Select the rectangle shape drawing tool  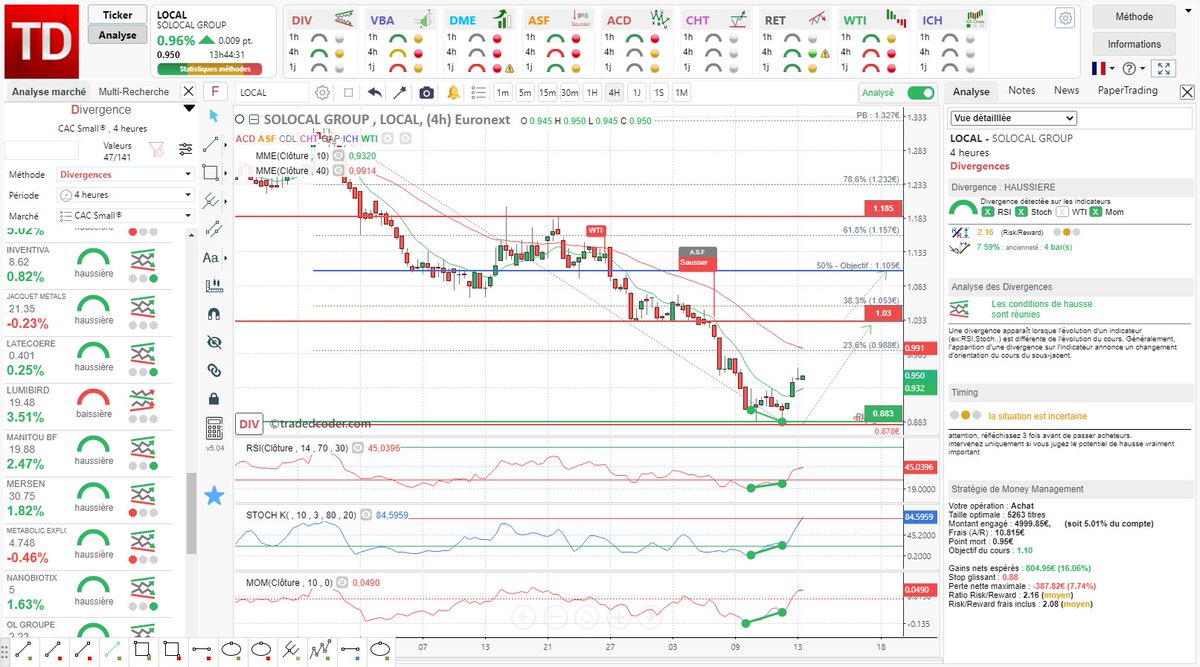[211, 172]
